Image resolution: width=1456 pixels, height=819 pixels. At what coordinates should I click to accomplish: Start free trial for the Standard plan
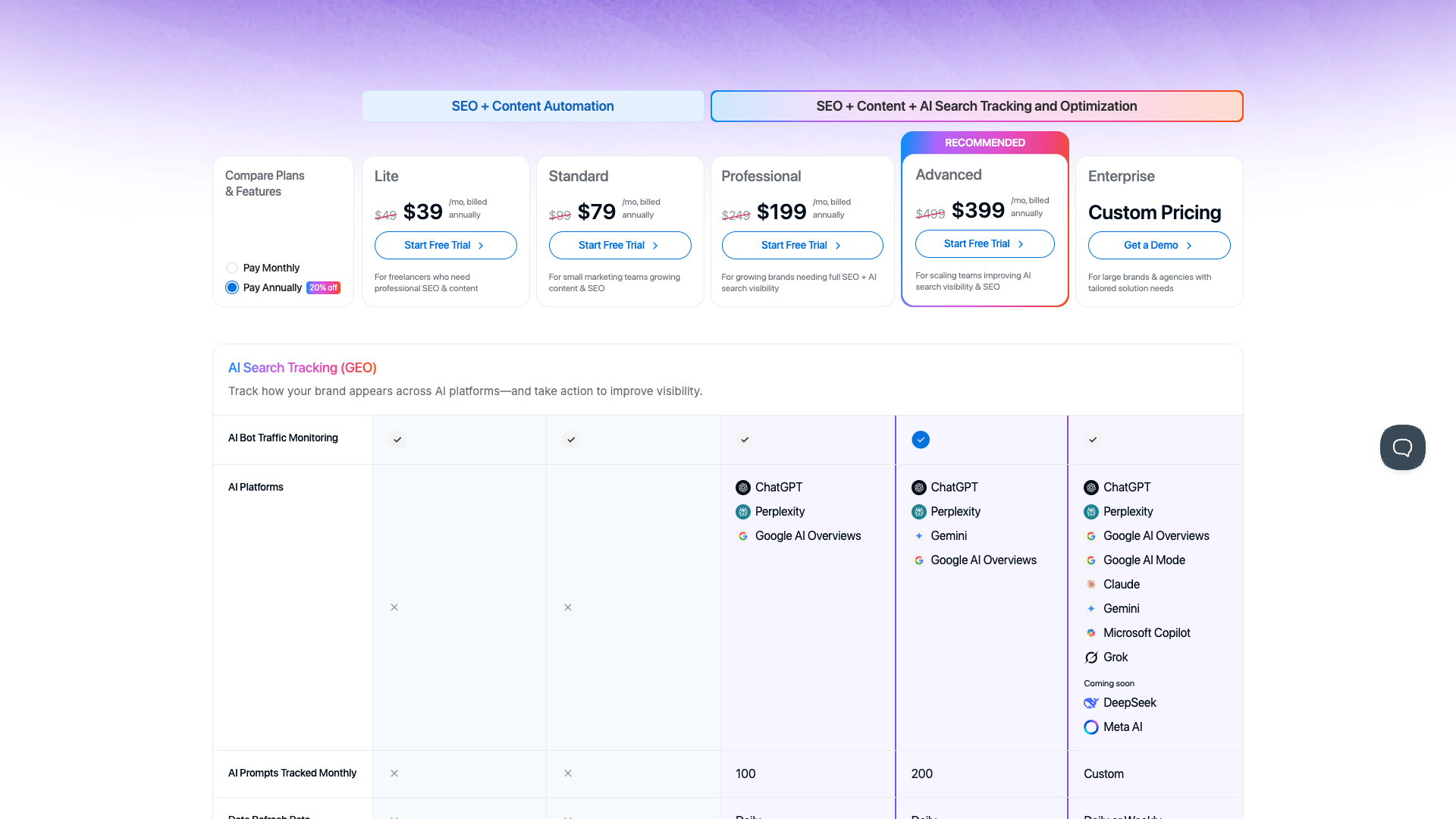620,246
